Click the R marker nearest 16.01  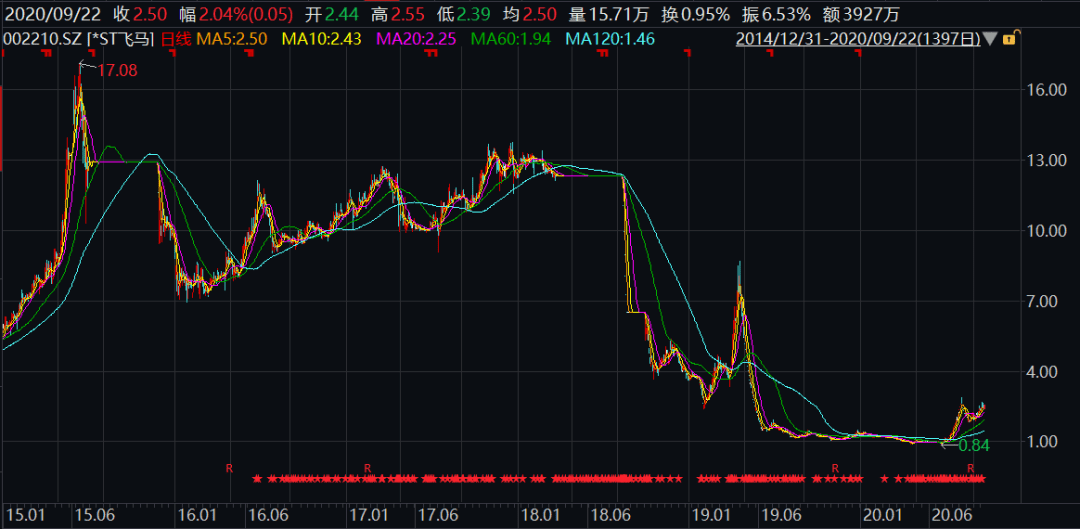229,467
